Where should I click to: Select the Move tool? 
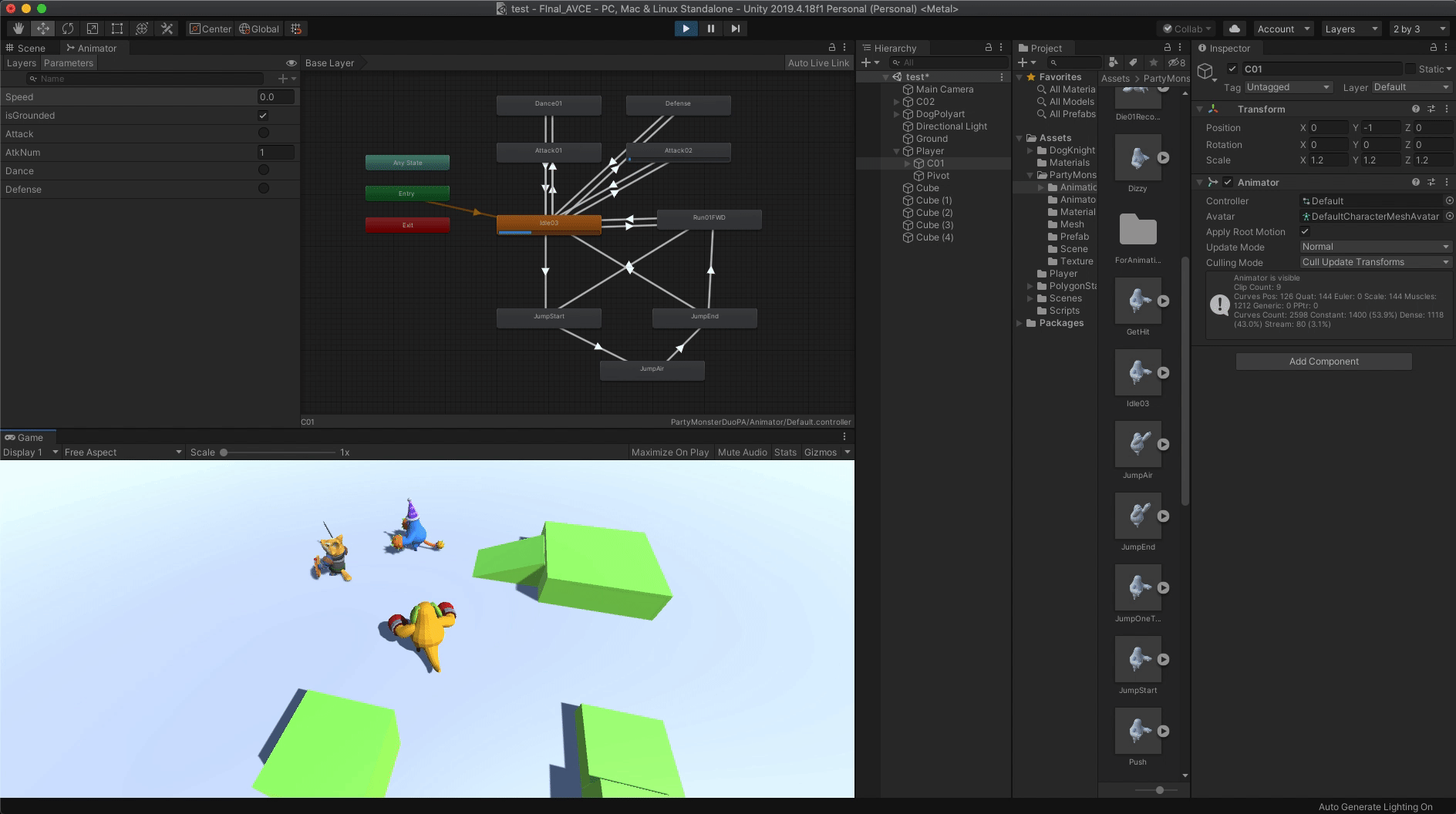43,29
